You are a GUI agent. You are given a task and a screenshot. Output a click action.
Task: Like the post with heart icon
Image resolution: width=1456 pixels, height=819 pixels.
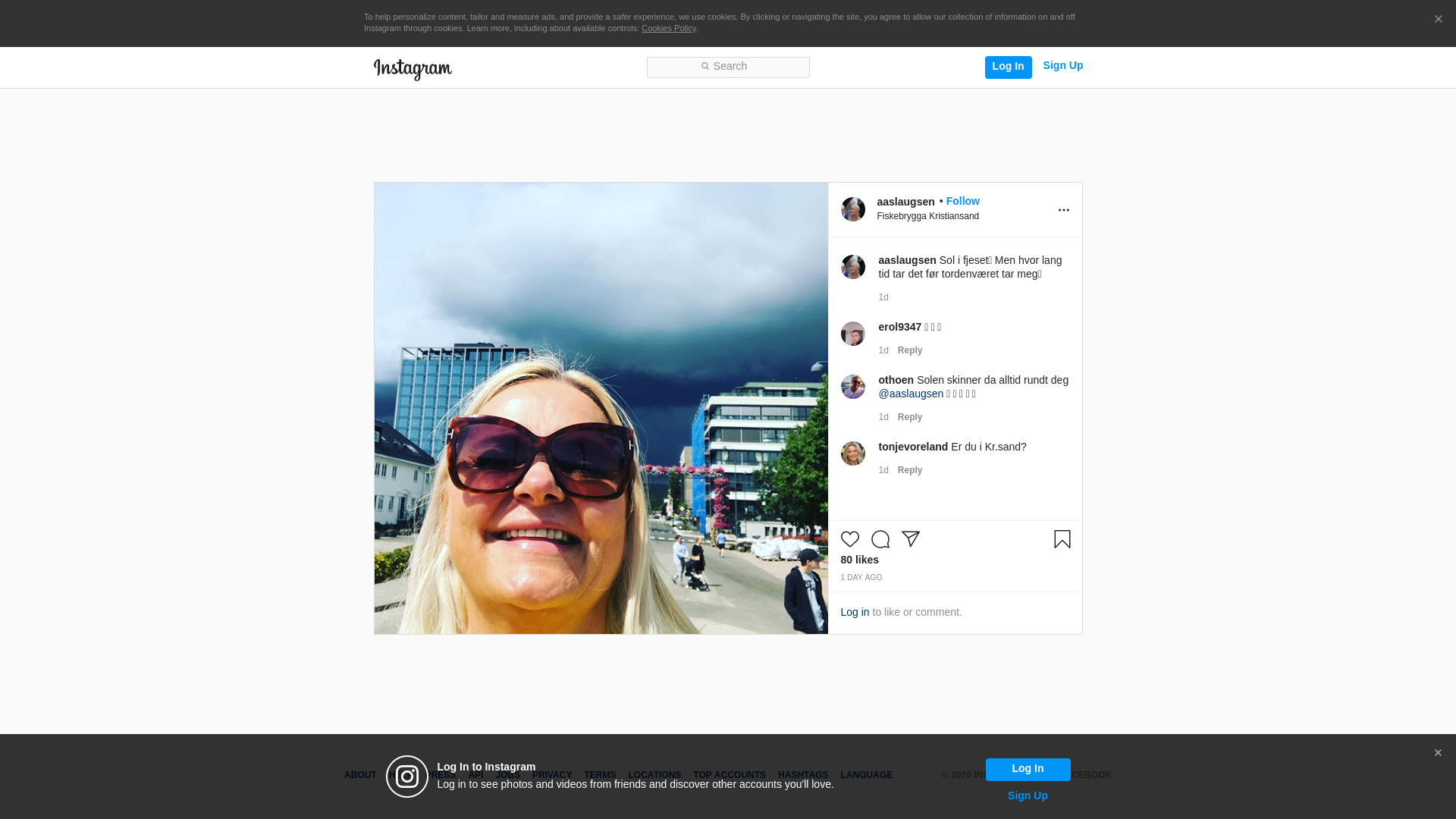849,539
